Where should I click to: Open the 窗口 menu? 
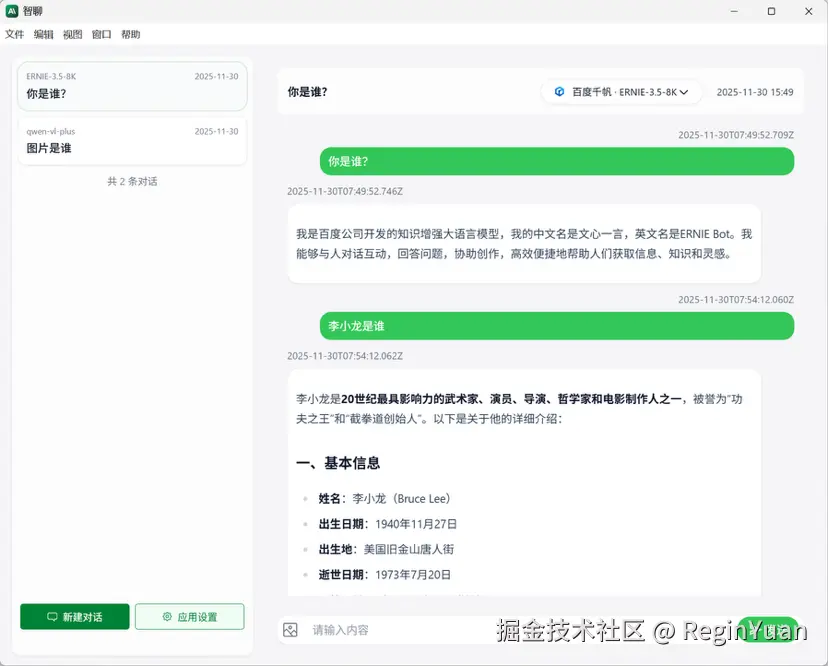pyautogui.click(x=100, y=34)
